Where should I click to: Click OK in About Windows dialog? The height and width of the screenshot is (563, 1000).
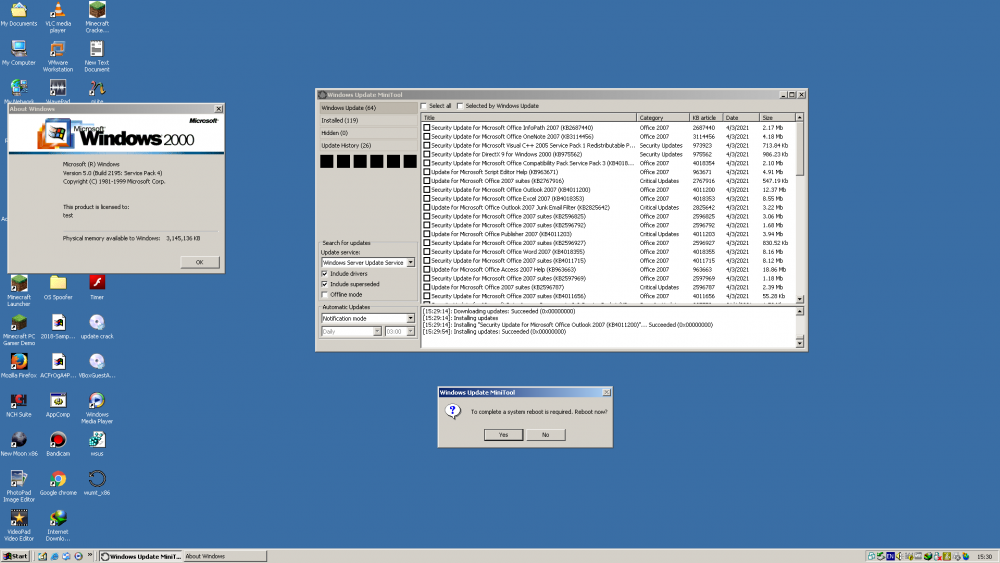pyautogui.click(x=200, y=262)
